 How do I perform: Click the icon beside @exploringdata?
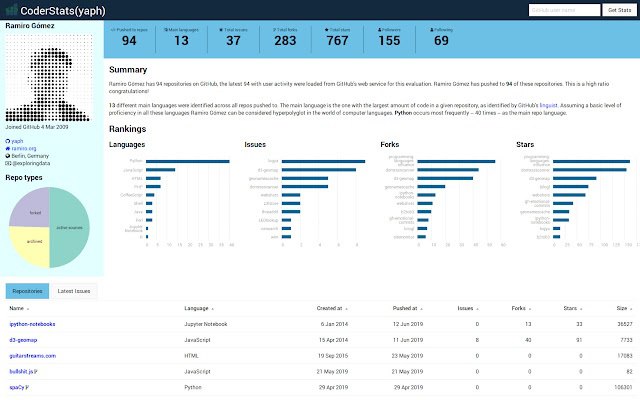coord(8,163)
